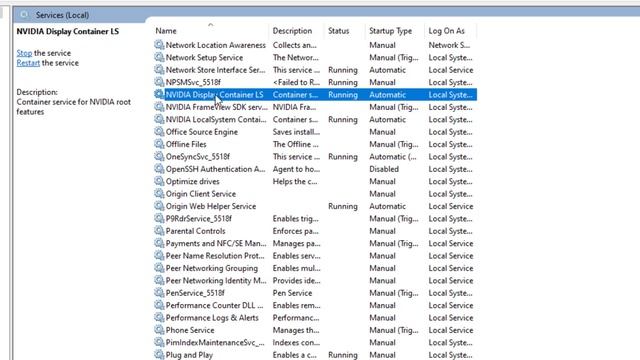Click the Stop the service link

tap(24, 53)
